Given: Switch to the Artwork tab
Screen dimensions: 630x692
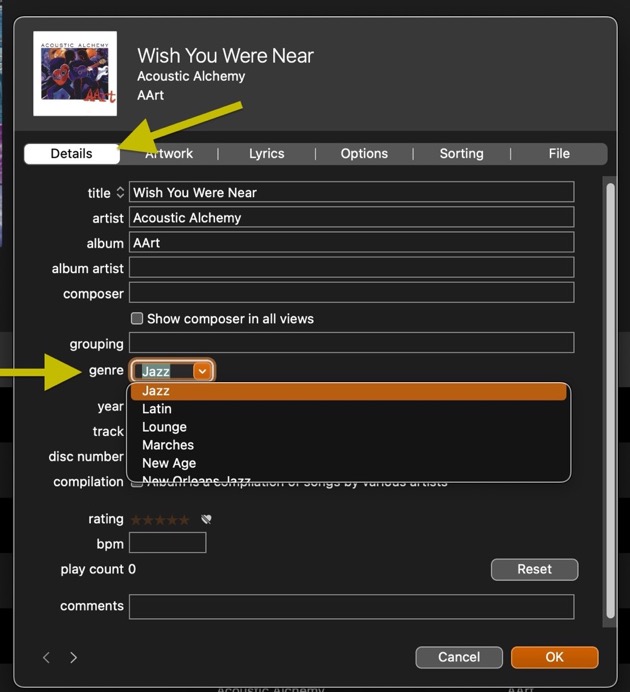Looking at the screenshot, I should pos(169,154).
